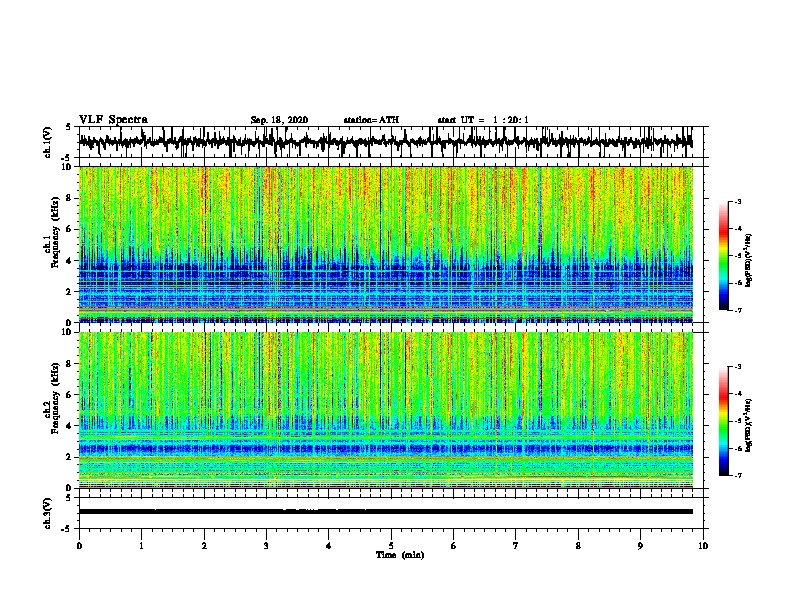The height and width of the screenshot is (612, 792).
Task: Click the '-5' lower tick of ch.3(V) axis
Action: [67, 529]
